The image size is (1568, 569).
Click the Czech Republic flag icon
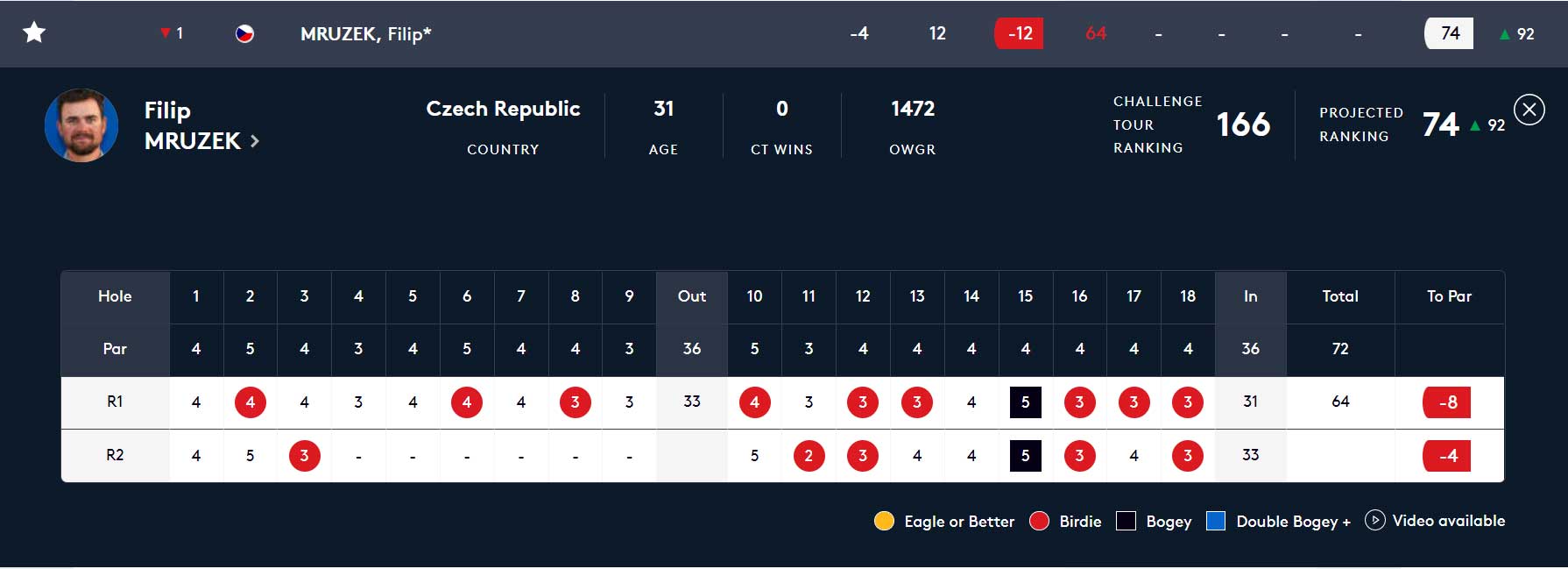[x=245, y=34]
